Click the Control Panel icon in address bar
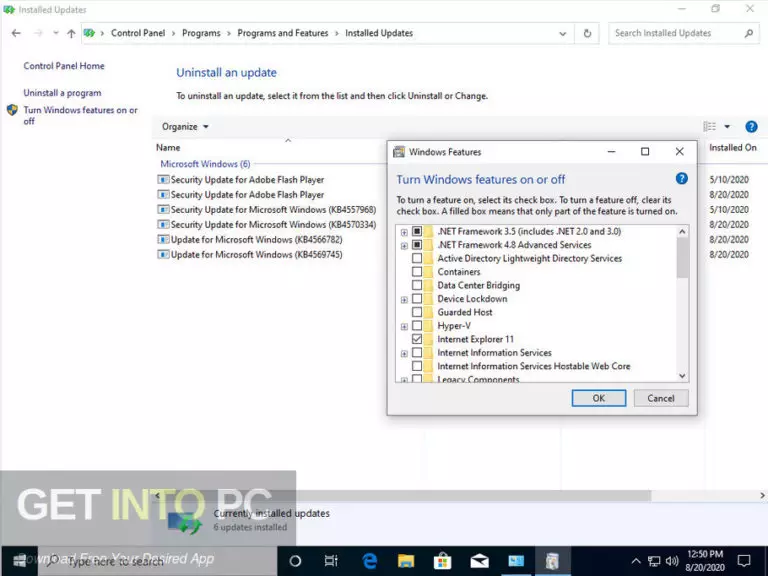Image resolution: width=768 pixels, height=576 pixels. point(89,33)
